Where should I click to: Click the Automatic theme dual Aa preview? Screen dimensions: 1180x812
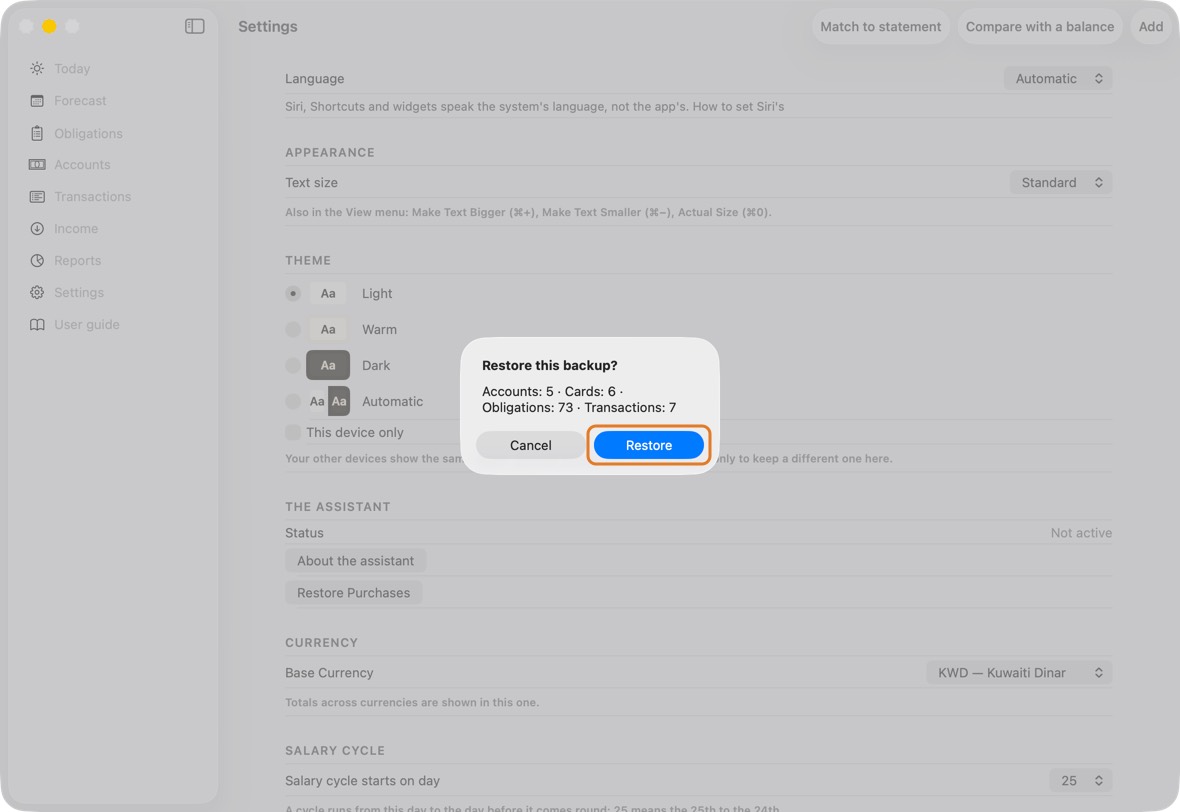coord(329,401)
